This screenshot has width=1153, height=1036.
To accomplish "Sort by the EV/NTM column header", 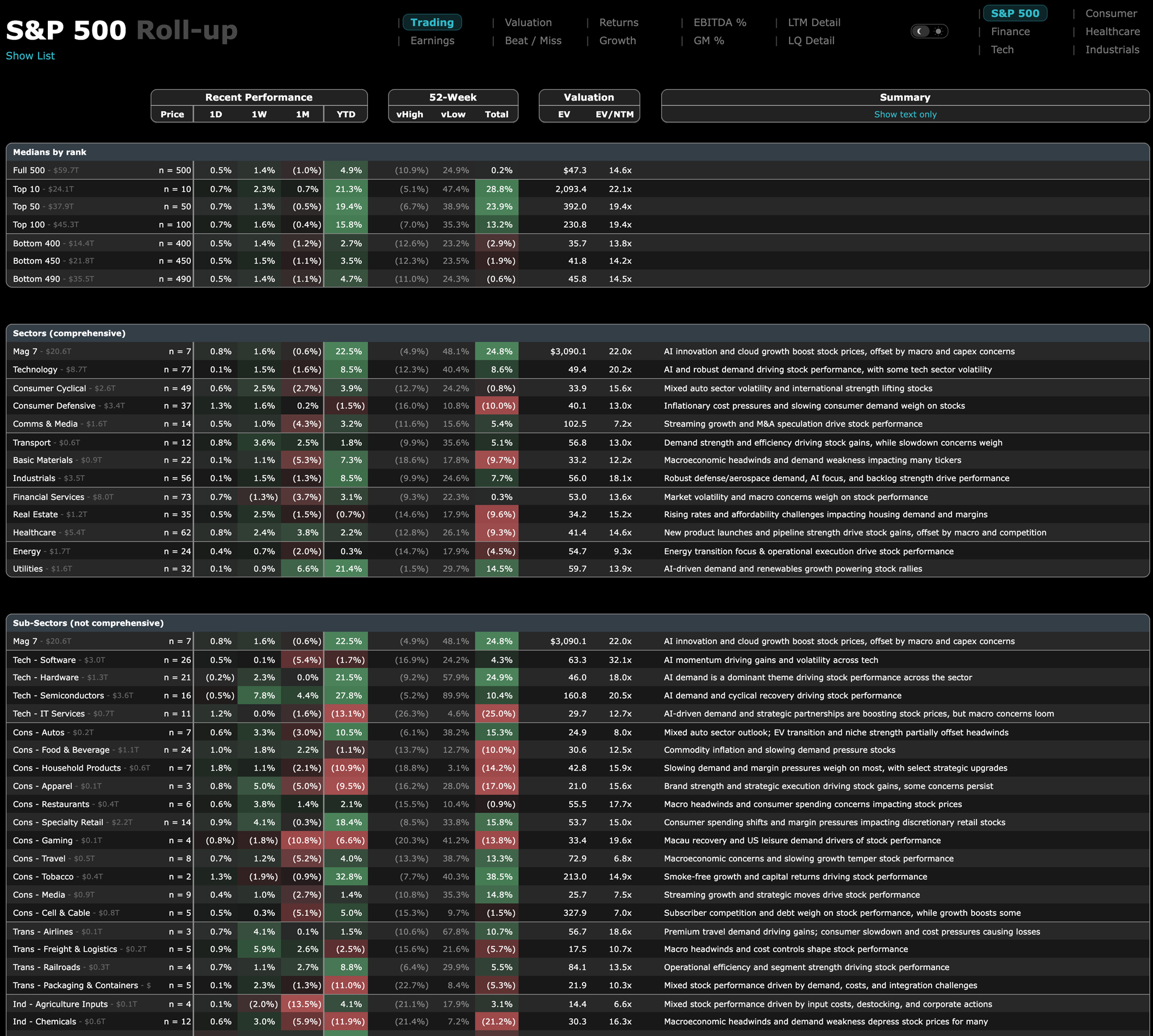I will click(614, 114).
